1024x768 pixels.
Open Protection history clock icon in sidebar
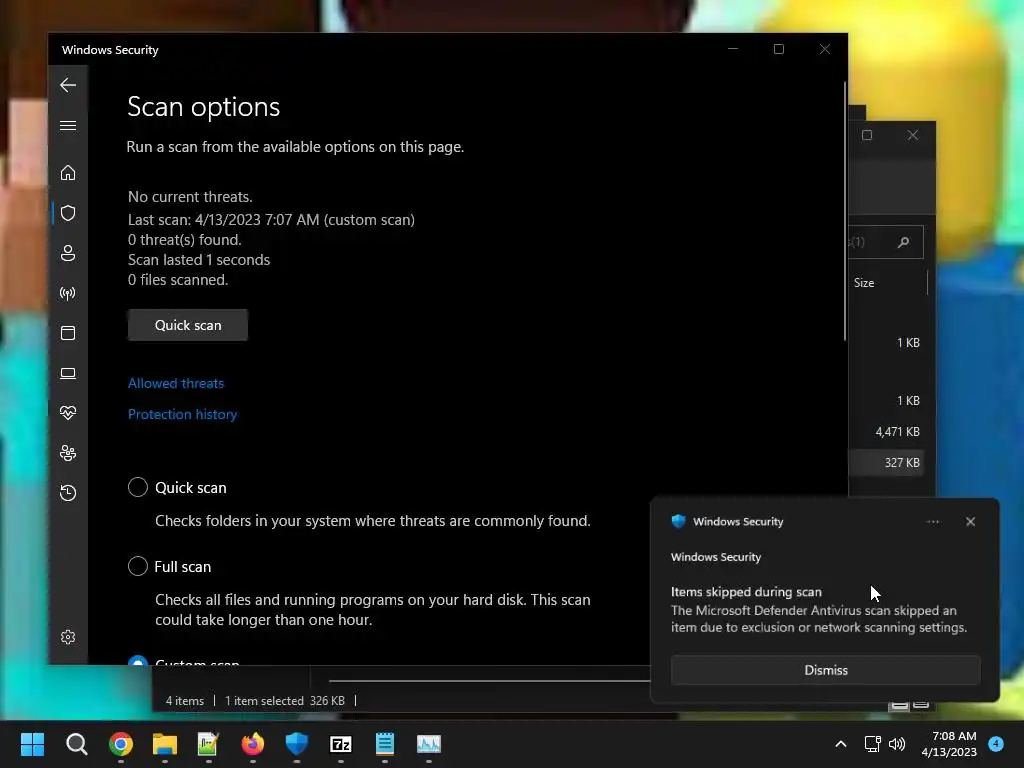click(x=68, y=492)
